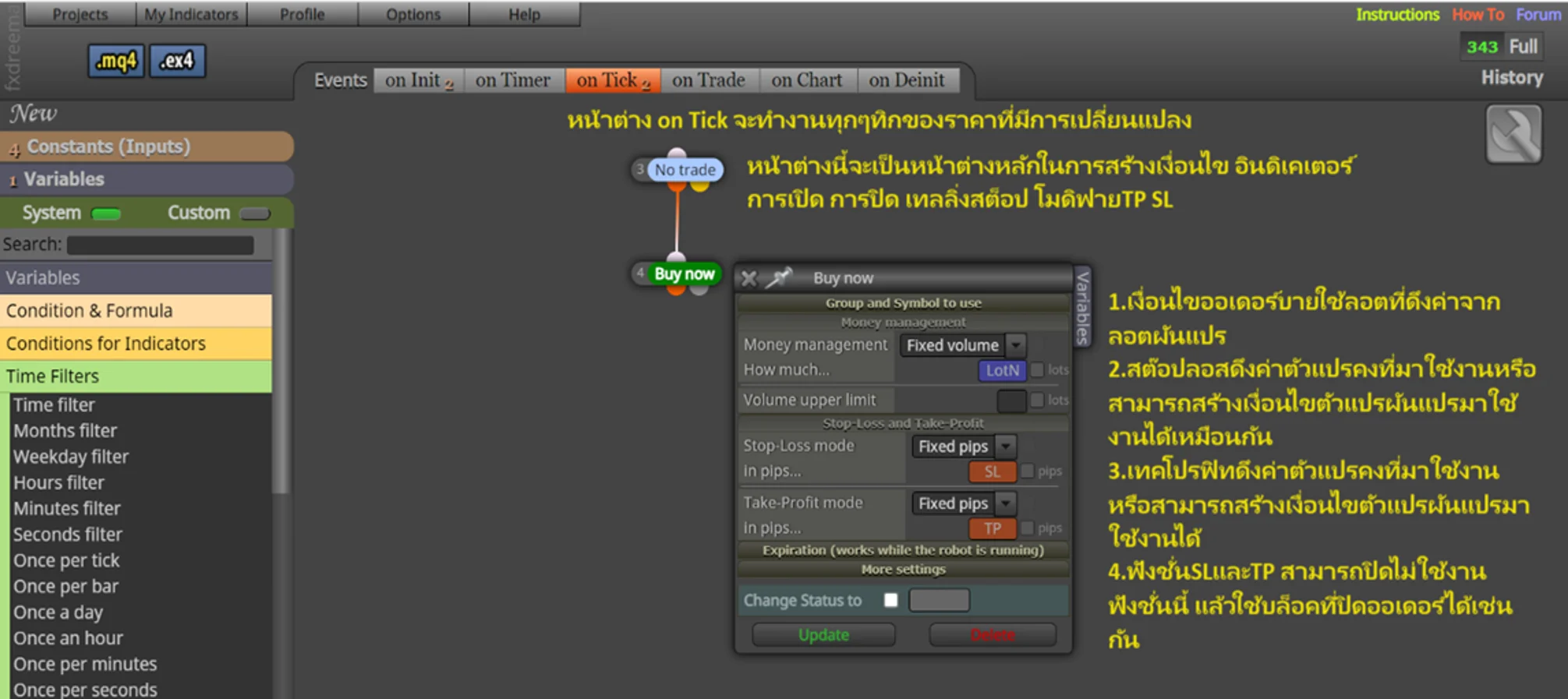Open the Forum link
1568x699 pixels.
(x=1538, y=15)
